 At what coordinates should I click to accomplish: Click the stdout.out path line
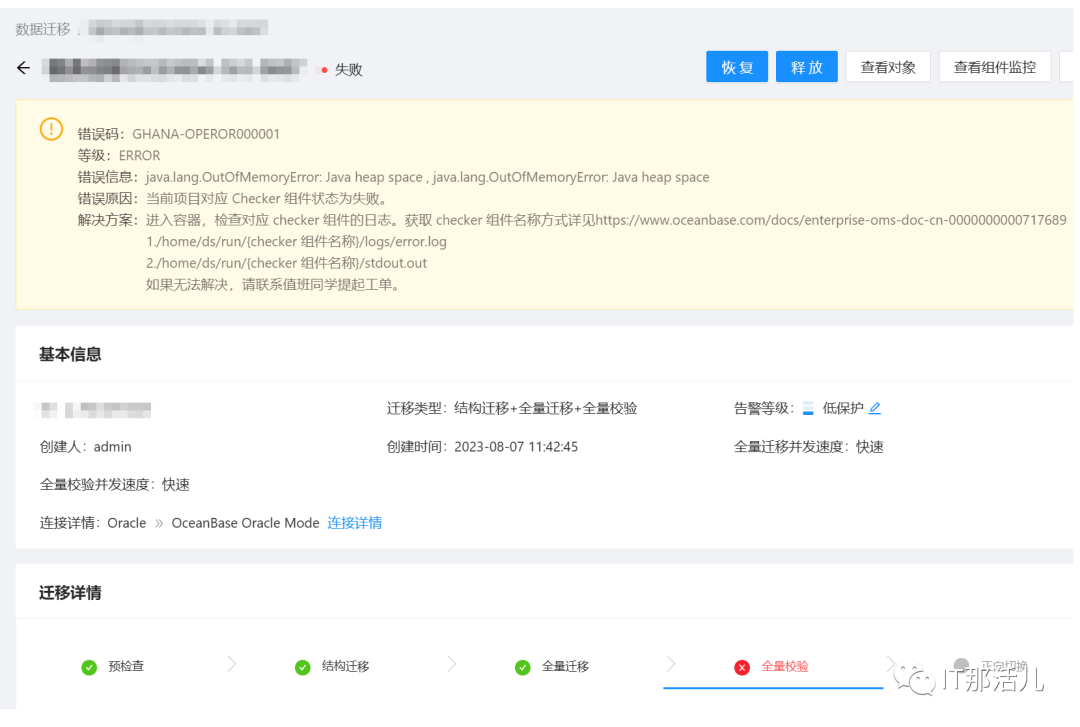click(287, 263)
